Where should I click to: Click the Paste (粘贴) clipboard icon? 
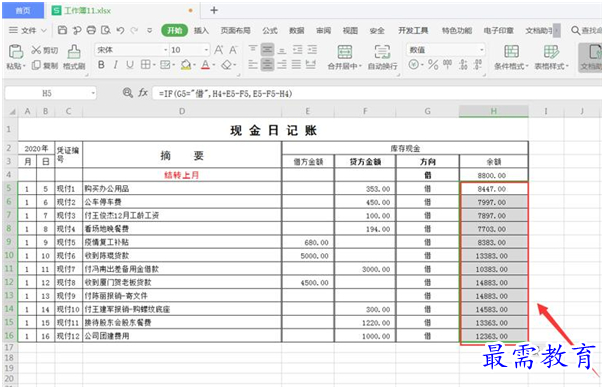click(16, 52)
